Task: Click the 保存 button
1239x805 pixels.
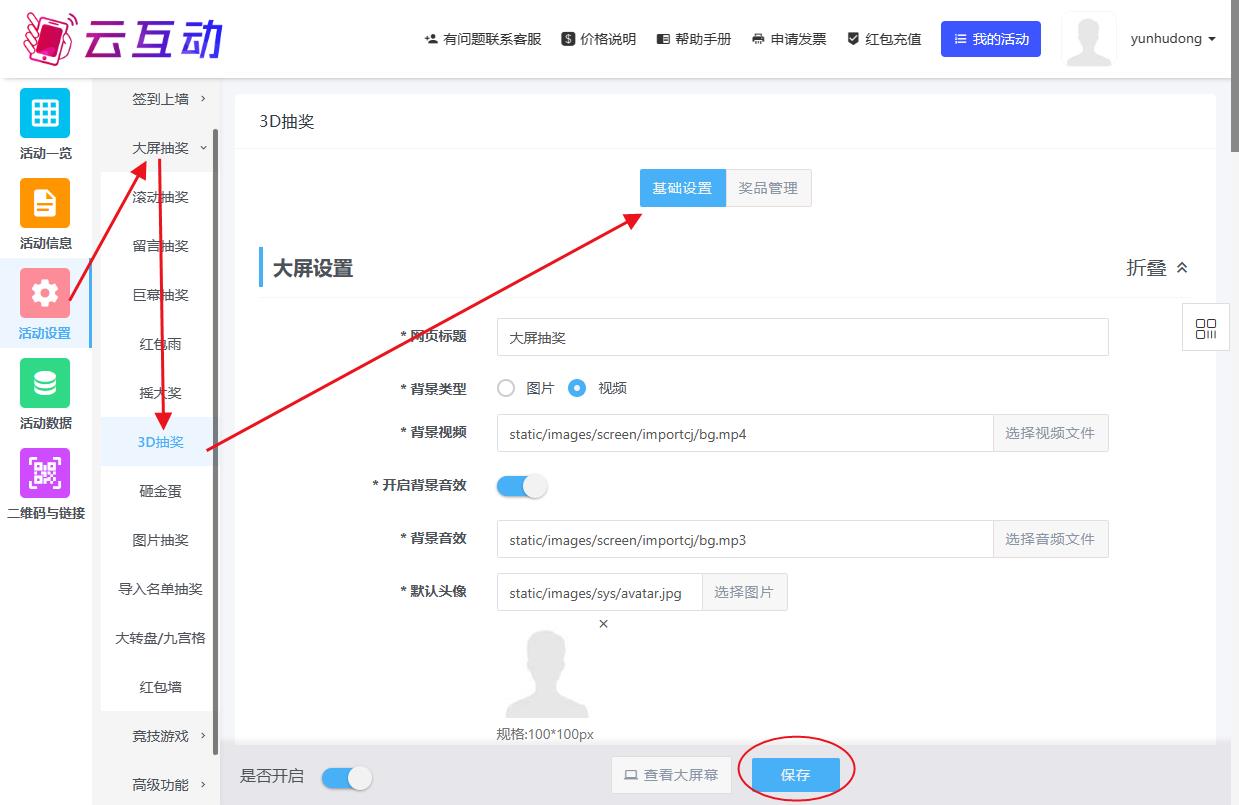Action: (795, 775)
